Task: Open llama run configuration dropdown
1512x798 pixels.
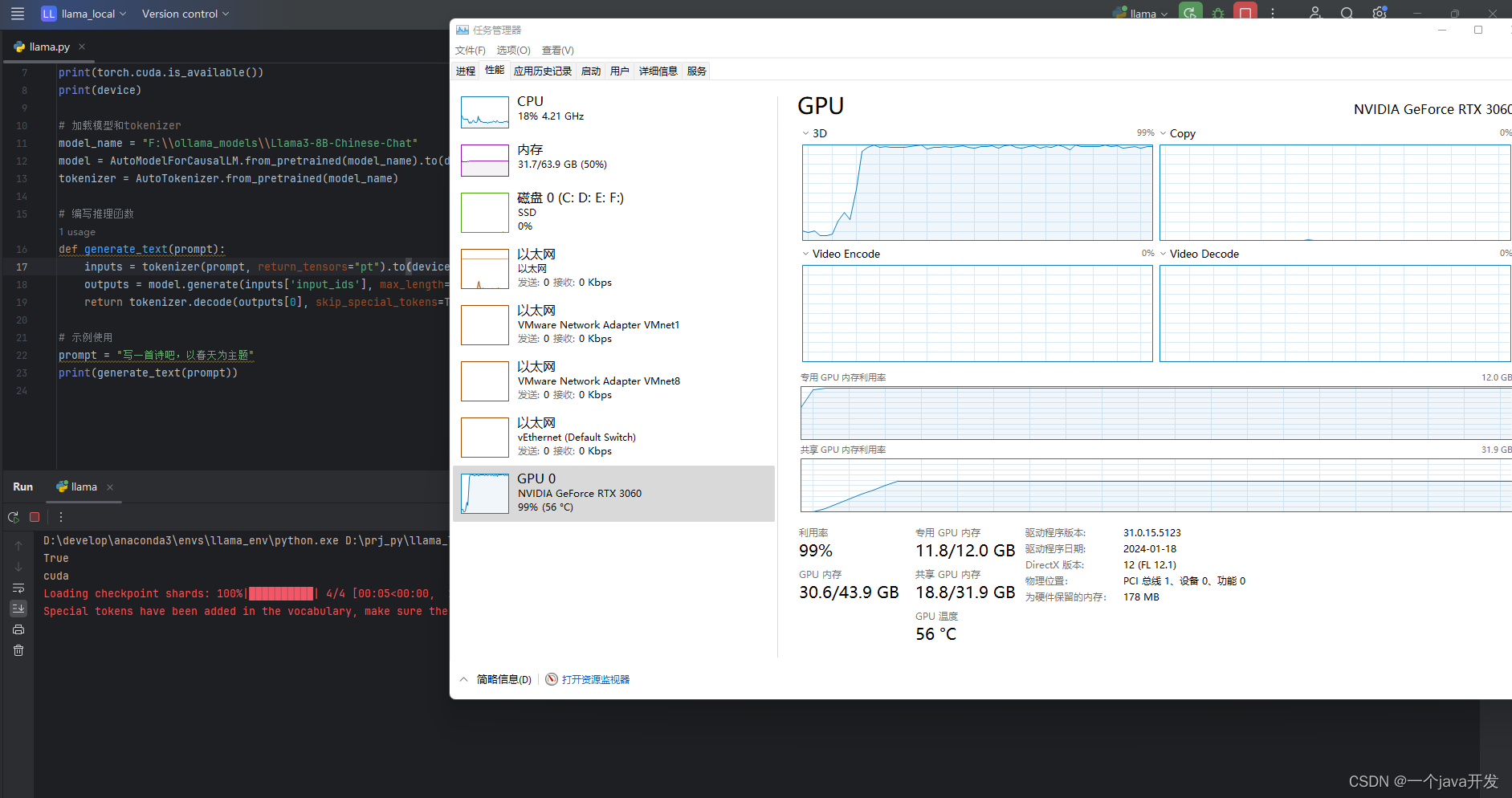Action: 1141,14
